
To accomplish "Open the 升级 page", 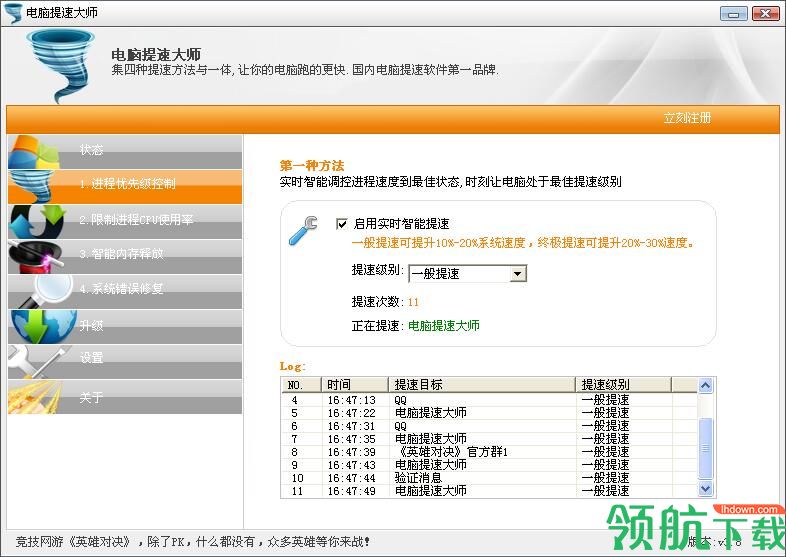I will [125, 327].
